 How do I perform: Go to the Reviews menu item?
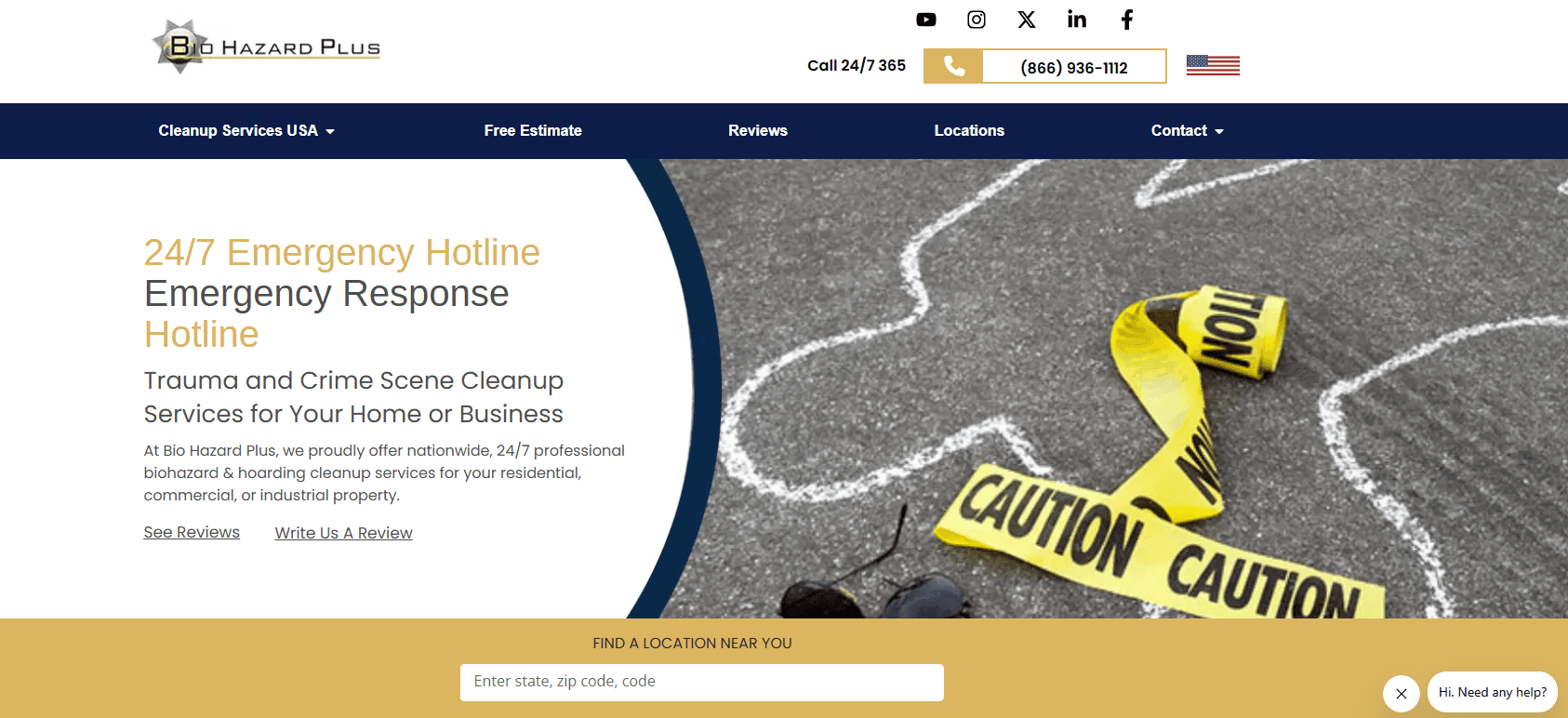(758, 130)
